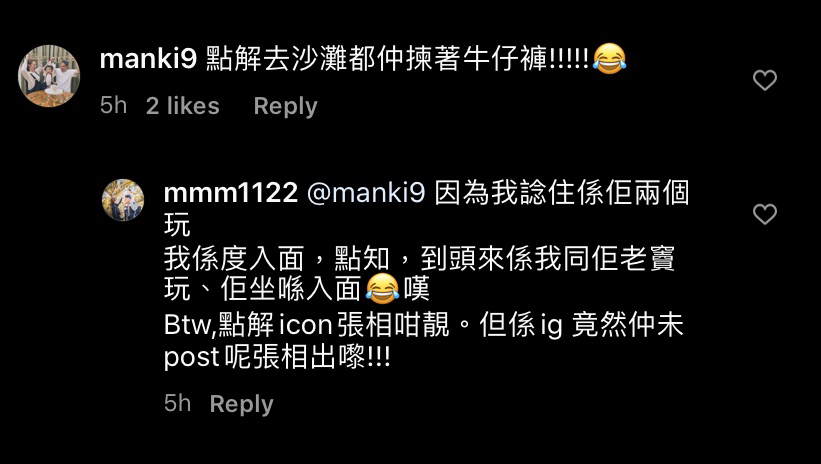Viewport: 821px width, 464px height.
Task: Select manki9's comment text about 牛仔褲
Action: tap(398, 58)
